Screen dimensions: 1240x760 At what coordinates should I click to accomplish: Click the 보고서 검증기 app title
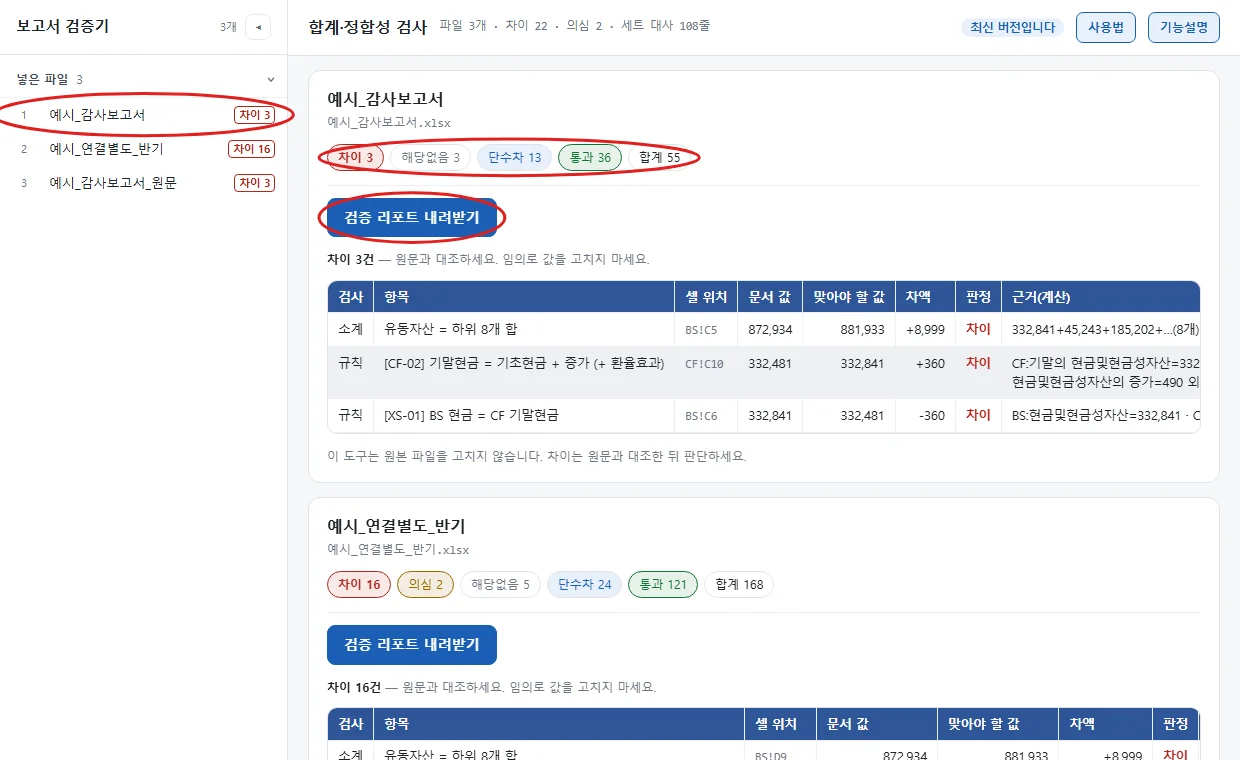(63, 27)
